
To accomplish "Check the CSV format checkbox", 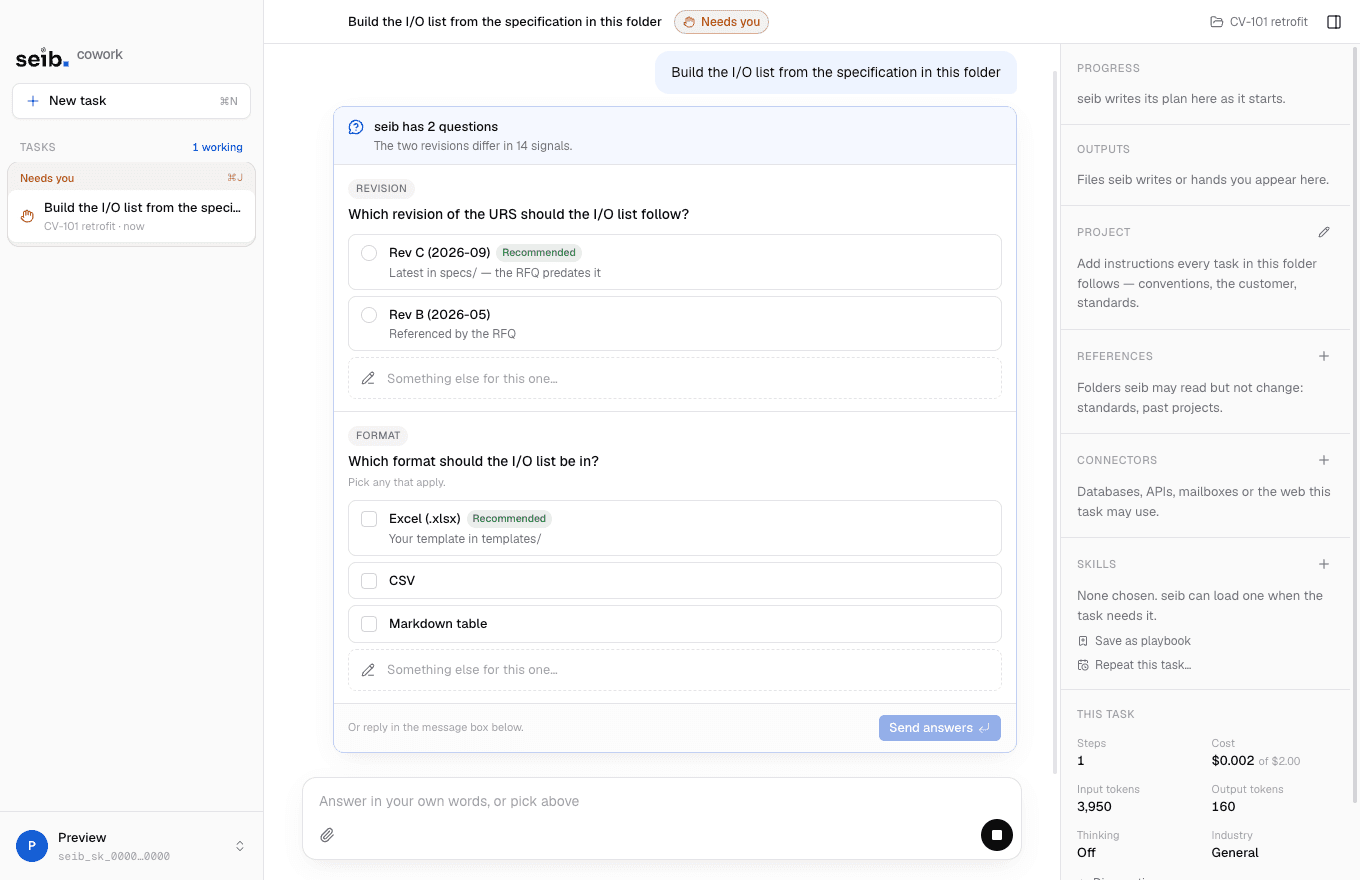I will tap(369, 581).
